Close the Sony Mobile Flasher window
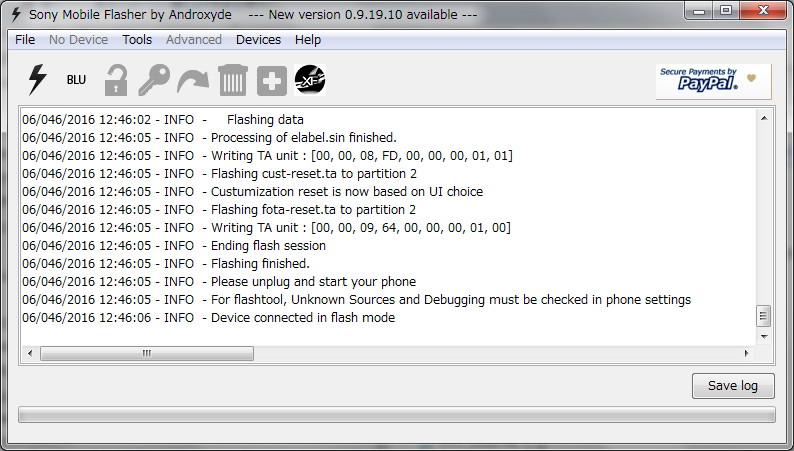The width and height of the screenshot is (794, 451). [x=764, y=10]
